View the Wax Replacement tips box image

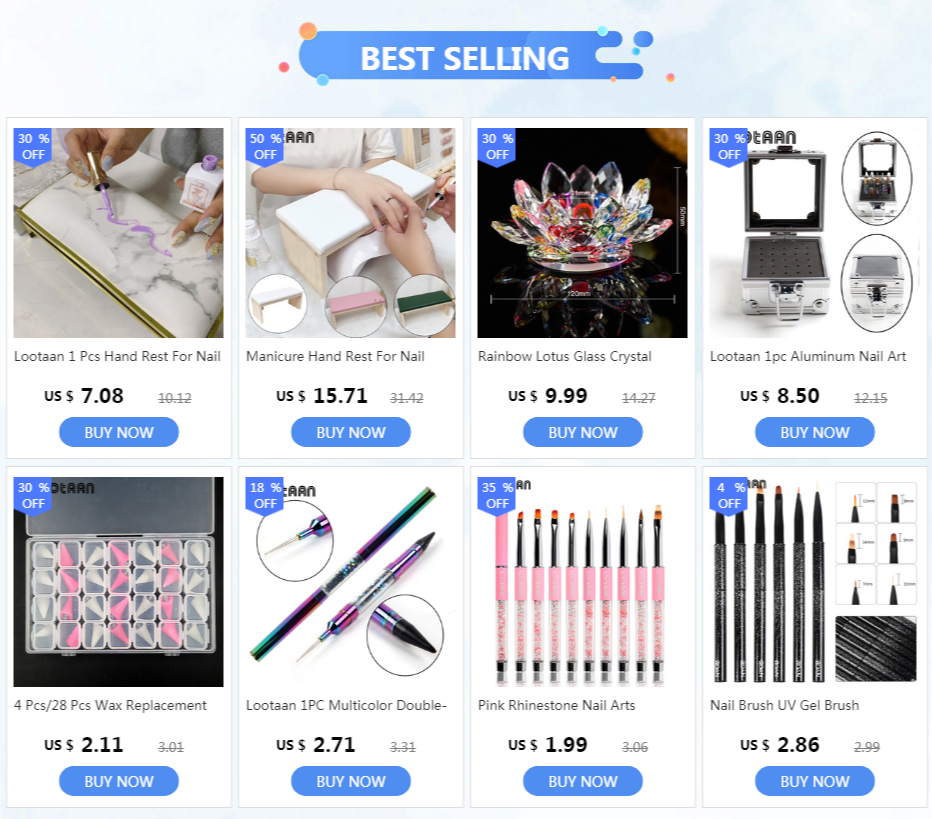(118, 582)
